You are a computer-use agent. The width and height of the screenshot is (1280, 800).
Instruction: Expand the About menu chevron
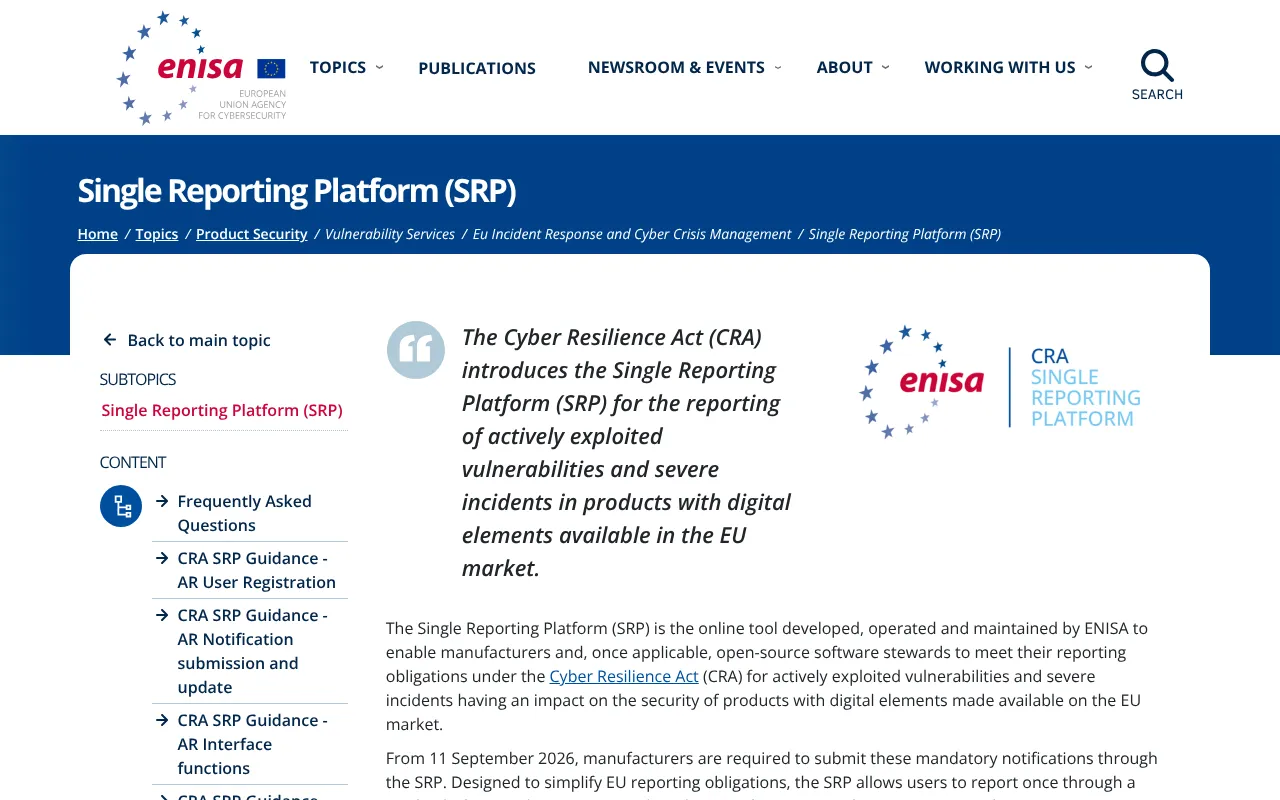point(885,67)
